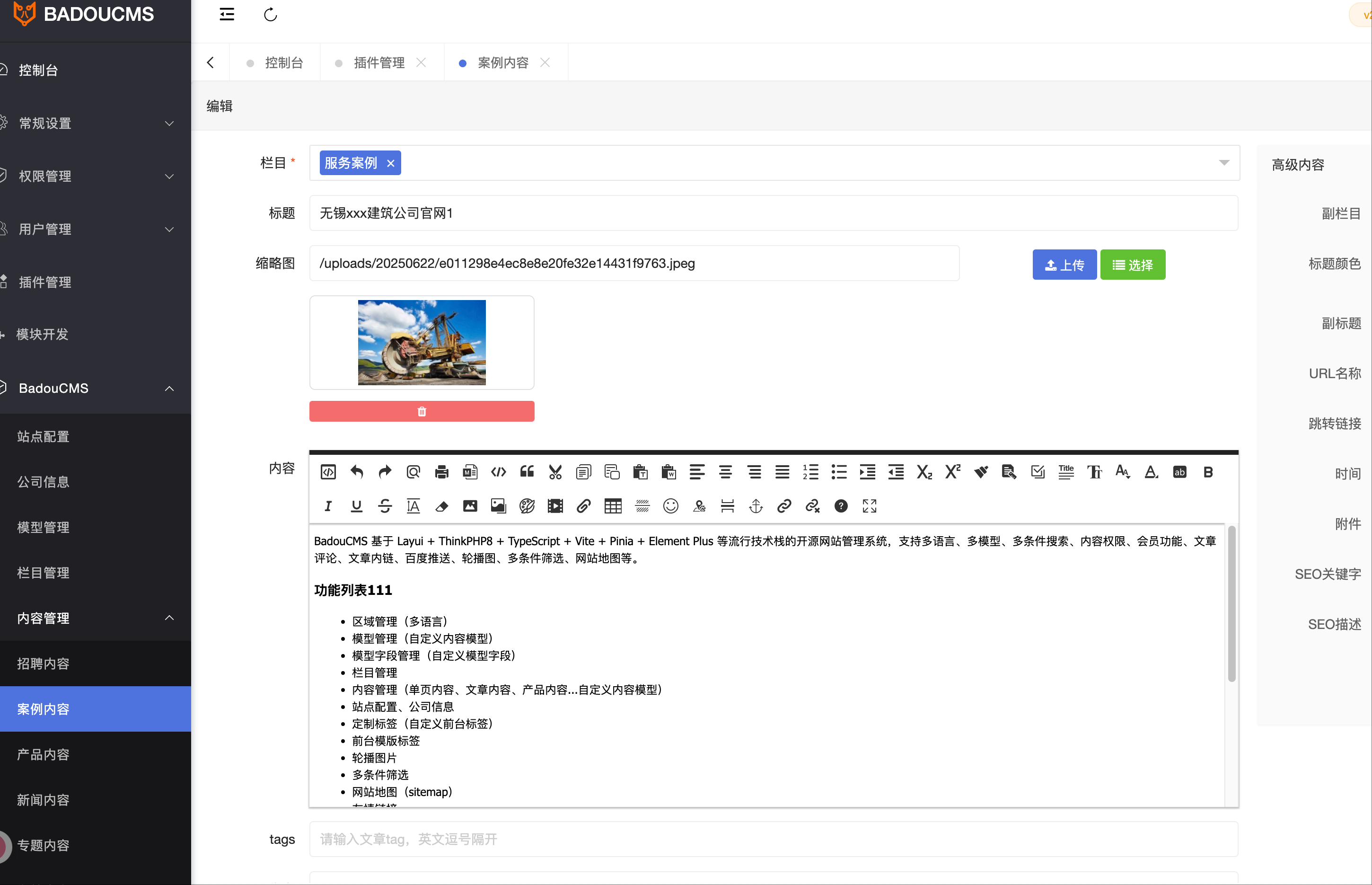Switch the editor to fullscreen mode

[x=869, y=506]
